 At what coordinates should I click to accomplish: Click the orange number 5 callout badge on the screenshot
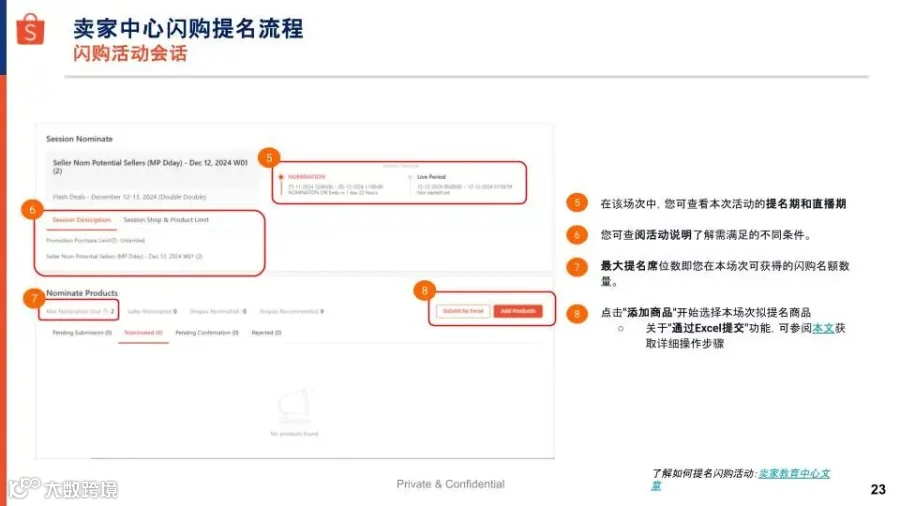click(x=269, y=158)
